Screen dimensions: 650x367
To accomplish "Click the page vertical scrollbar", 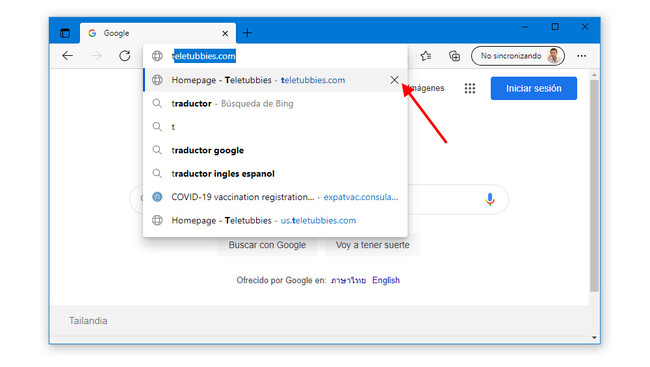I will 594,185.
